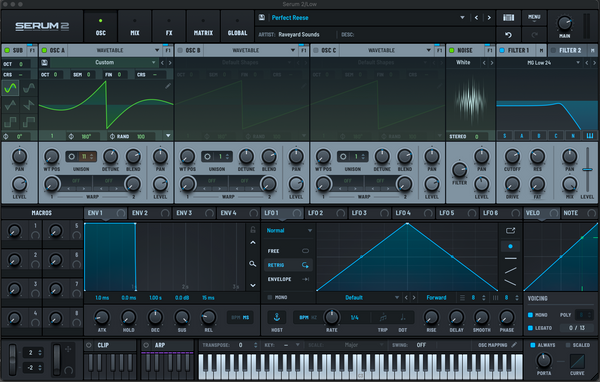Screen dimensions: 600x382
Task: Open OSC mapping pencil editor
Action: (x=514, y=345)
